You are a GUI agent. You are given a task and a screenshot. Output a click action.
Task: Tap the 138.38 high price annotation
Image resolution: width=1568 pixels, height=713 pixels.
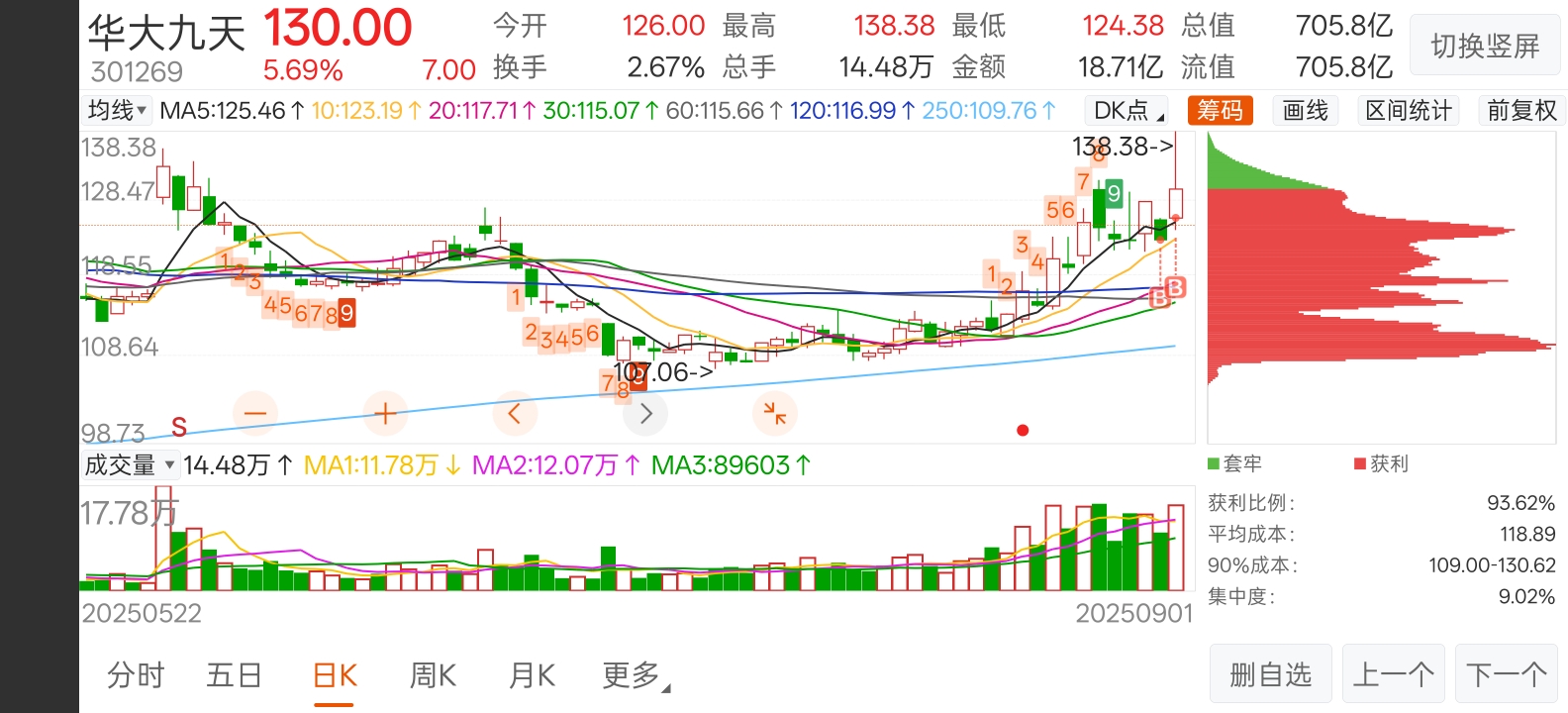1123,147
